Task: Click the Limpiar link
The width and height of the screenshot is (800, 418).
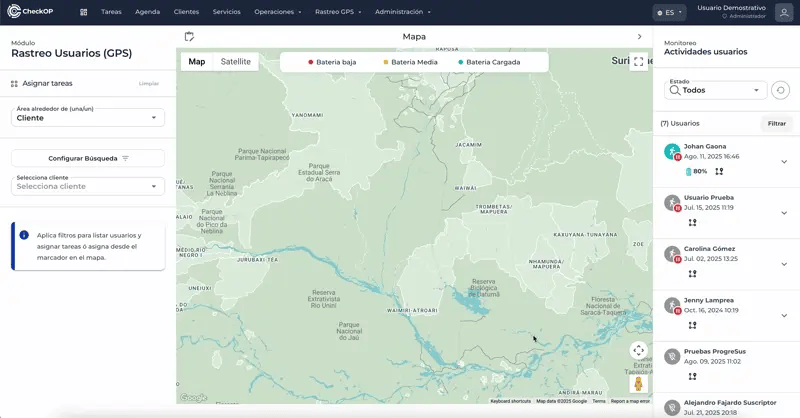Action: pyautogui.click(x=149, y=83)
